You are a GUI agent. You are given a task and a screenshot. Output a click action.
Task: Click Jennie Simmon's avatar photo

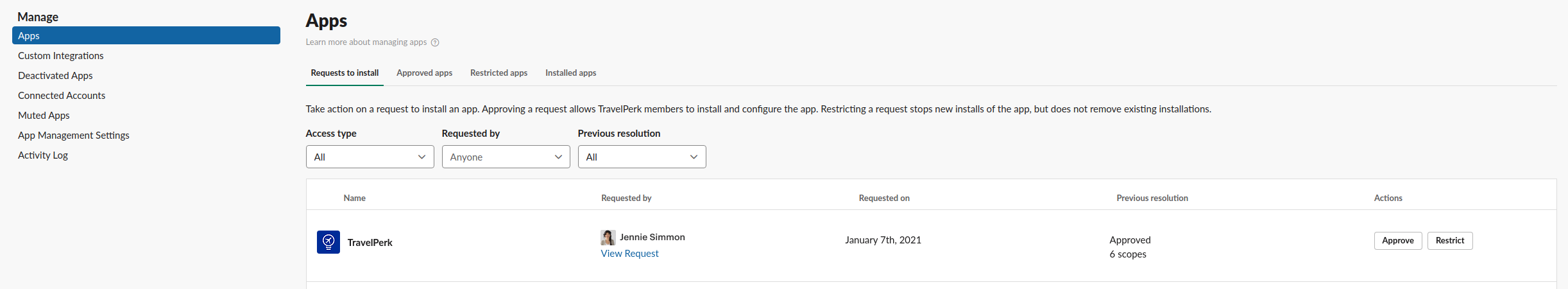click(608, 238)
